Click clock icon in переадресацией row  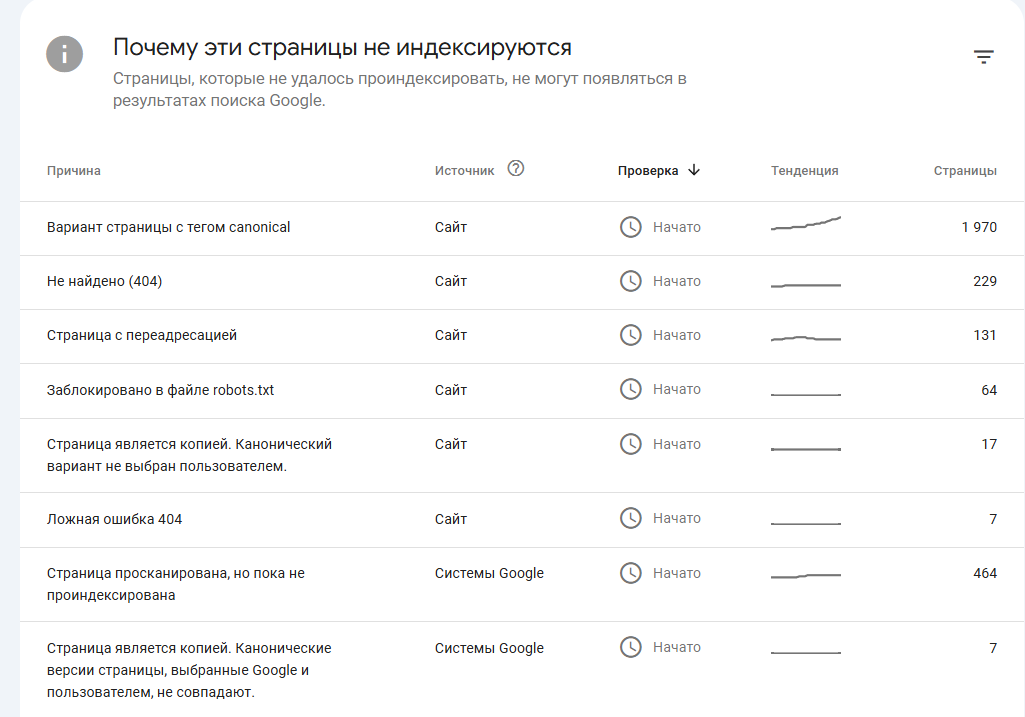630,335
